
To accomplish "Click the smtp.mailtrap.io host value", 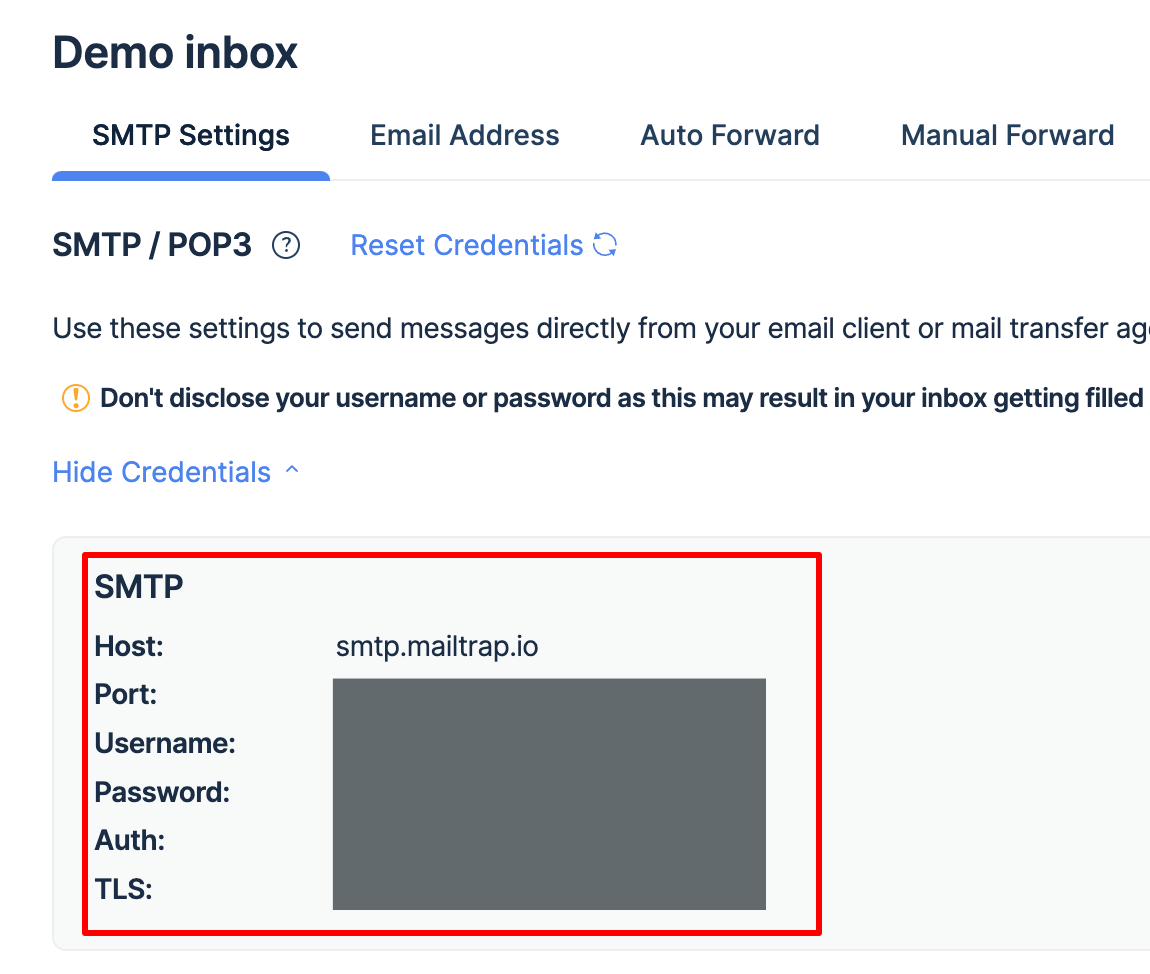I will (x=437, y=646).
